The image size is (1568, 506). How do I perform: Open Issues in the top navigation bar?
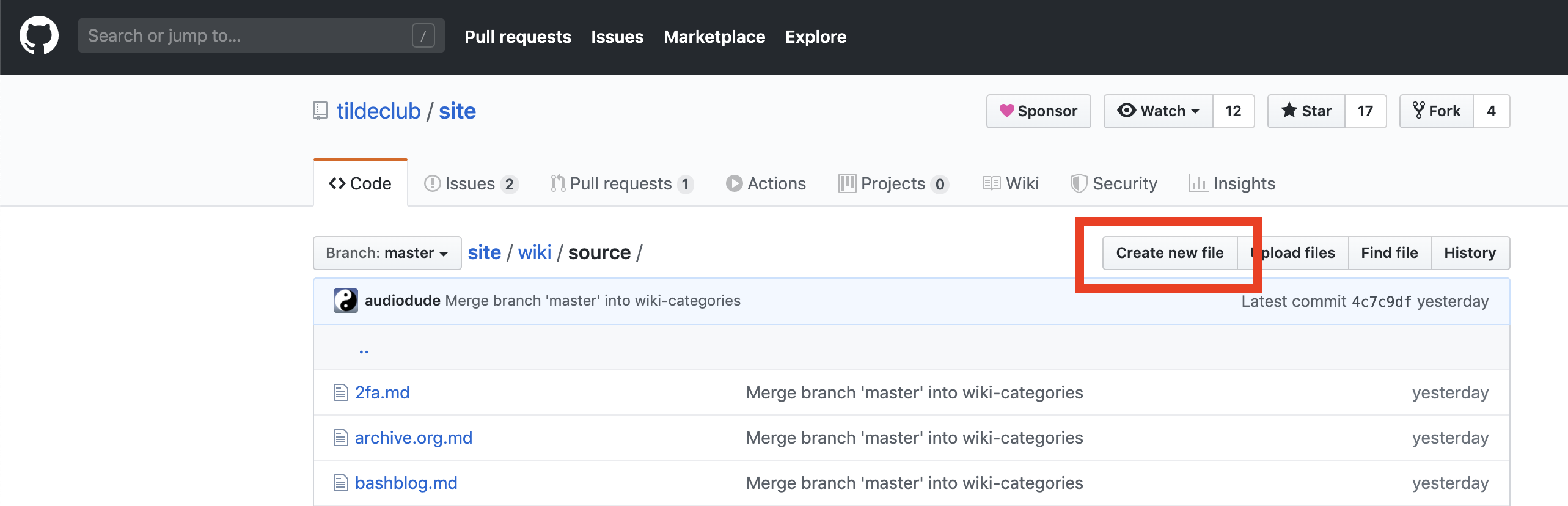click(617, 37)
